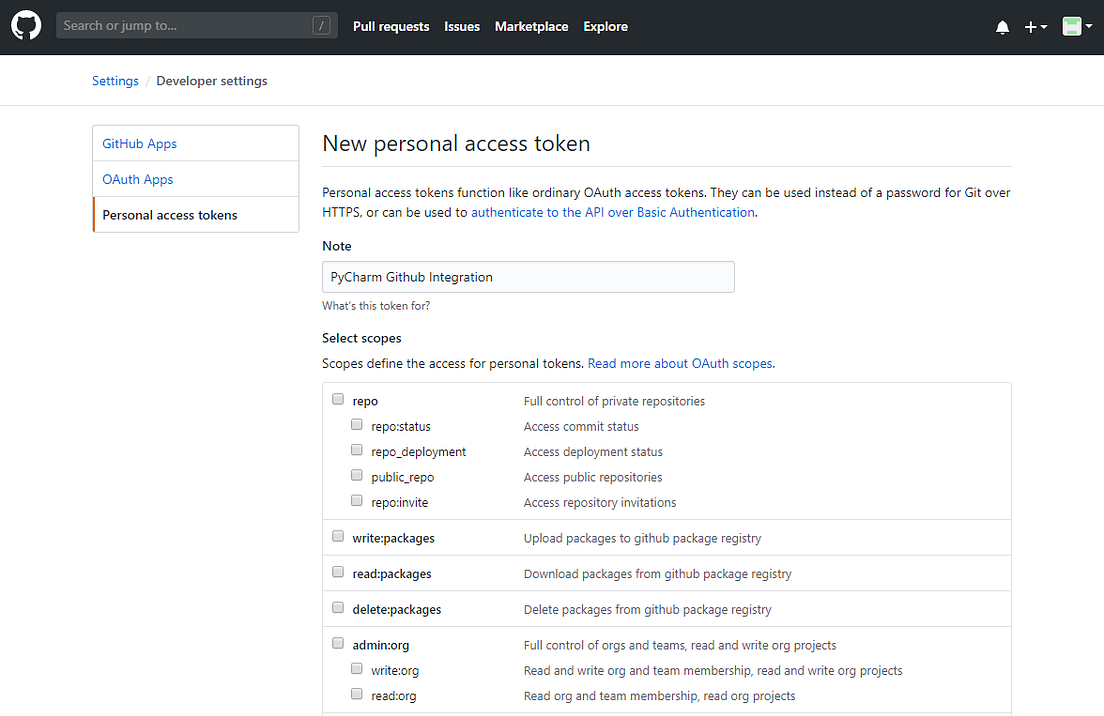Check the repo:status scope
1104x716 pixels.
click(x=357, y=425)
